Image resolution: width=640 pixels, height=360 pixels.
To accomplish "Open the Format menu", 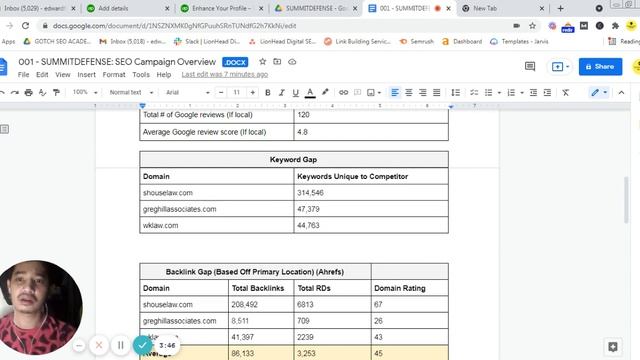I will [114, 75].
